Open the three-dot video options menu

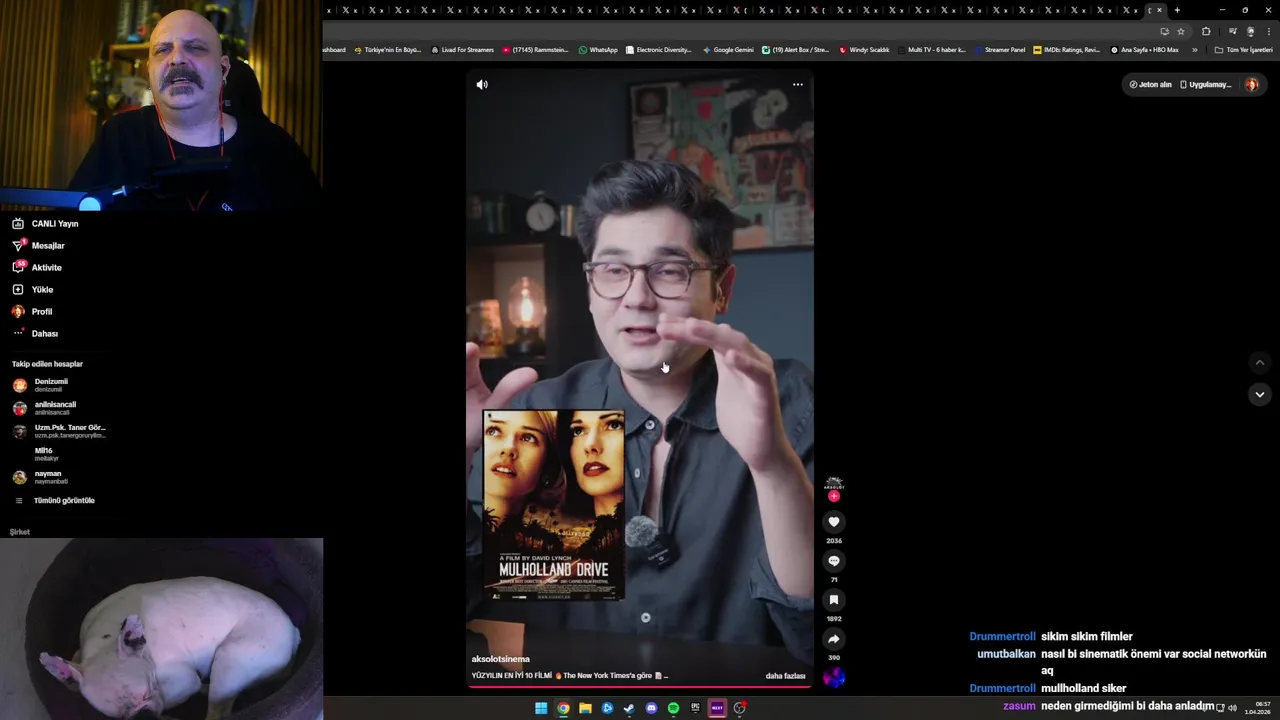click(x=798, y=84)
